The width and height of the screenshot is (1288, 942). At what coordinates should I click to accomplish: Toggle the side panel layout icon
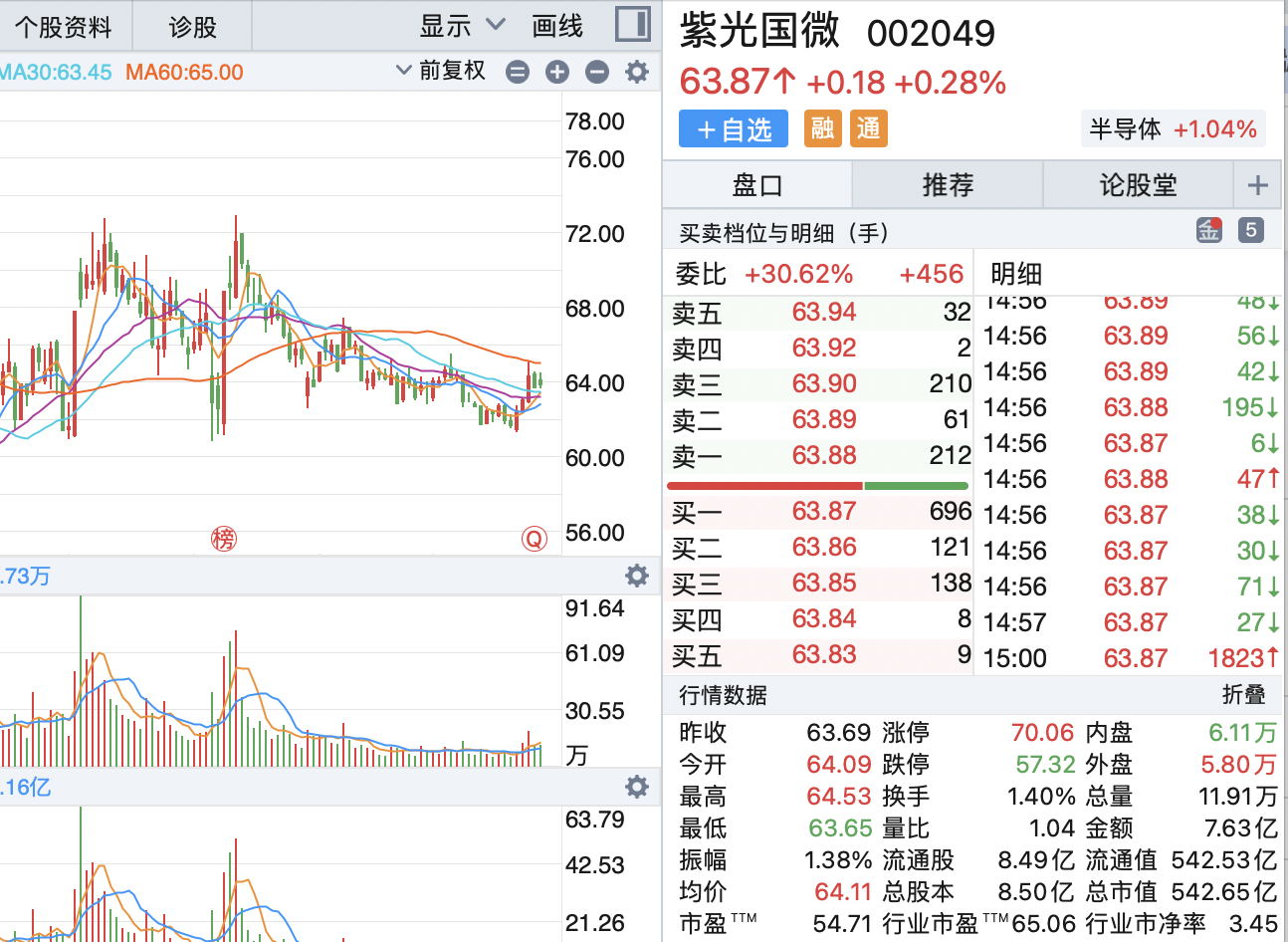[633, 23]
